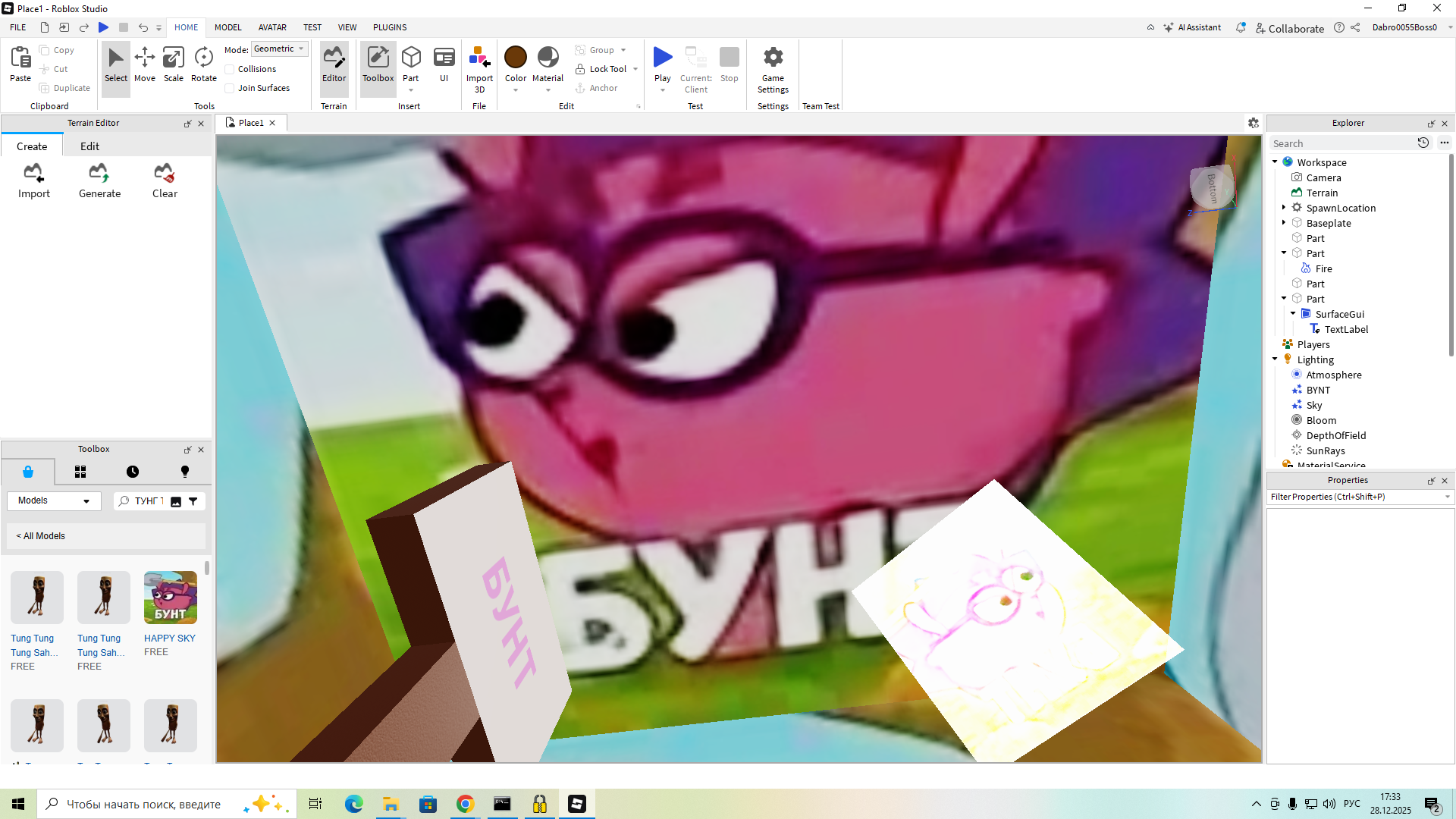1456x819 pixels.
Task: Switch to the VIEW ribbon tab
Action: [x=347, y=27]
